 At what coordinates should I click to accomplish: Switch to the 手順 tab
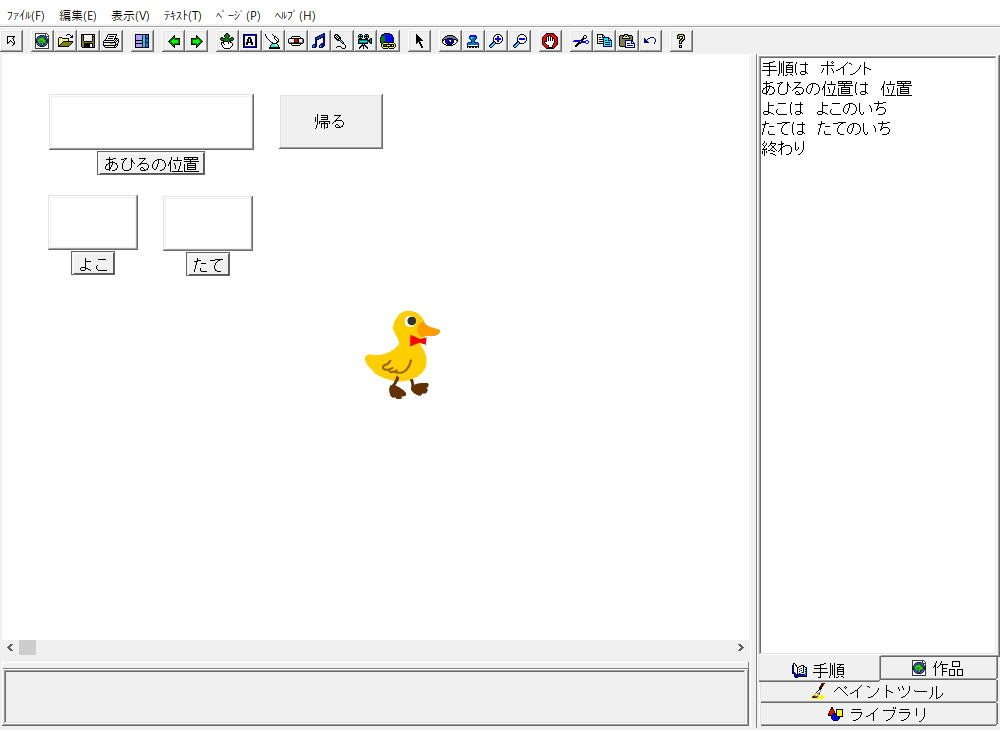click(x=819, y=669)
